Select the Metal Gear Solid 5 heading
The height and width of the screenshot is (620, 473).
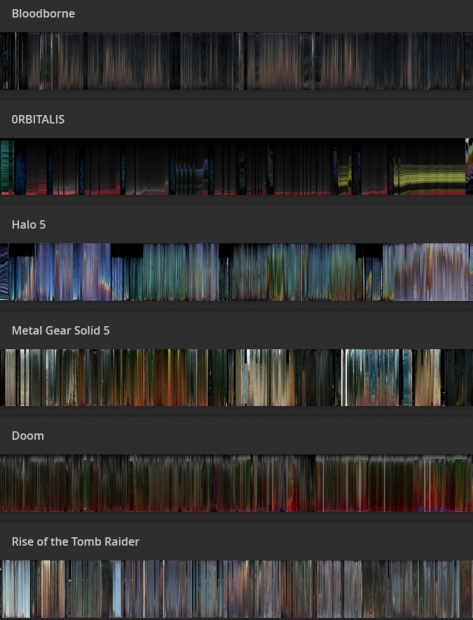tap(61, 331)
